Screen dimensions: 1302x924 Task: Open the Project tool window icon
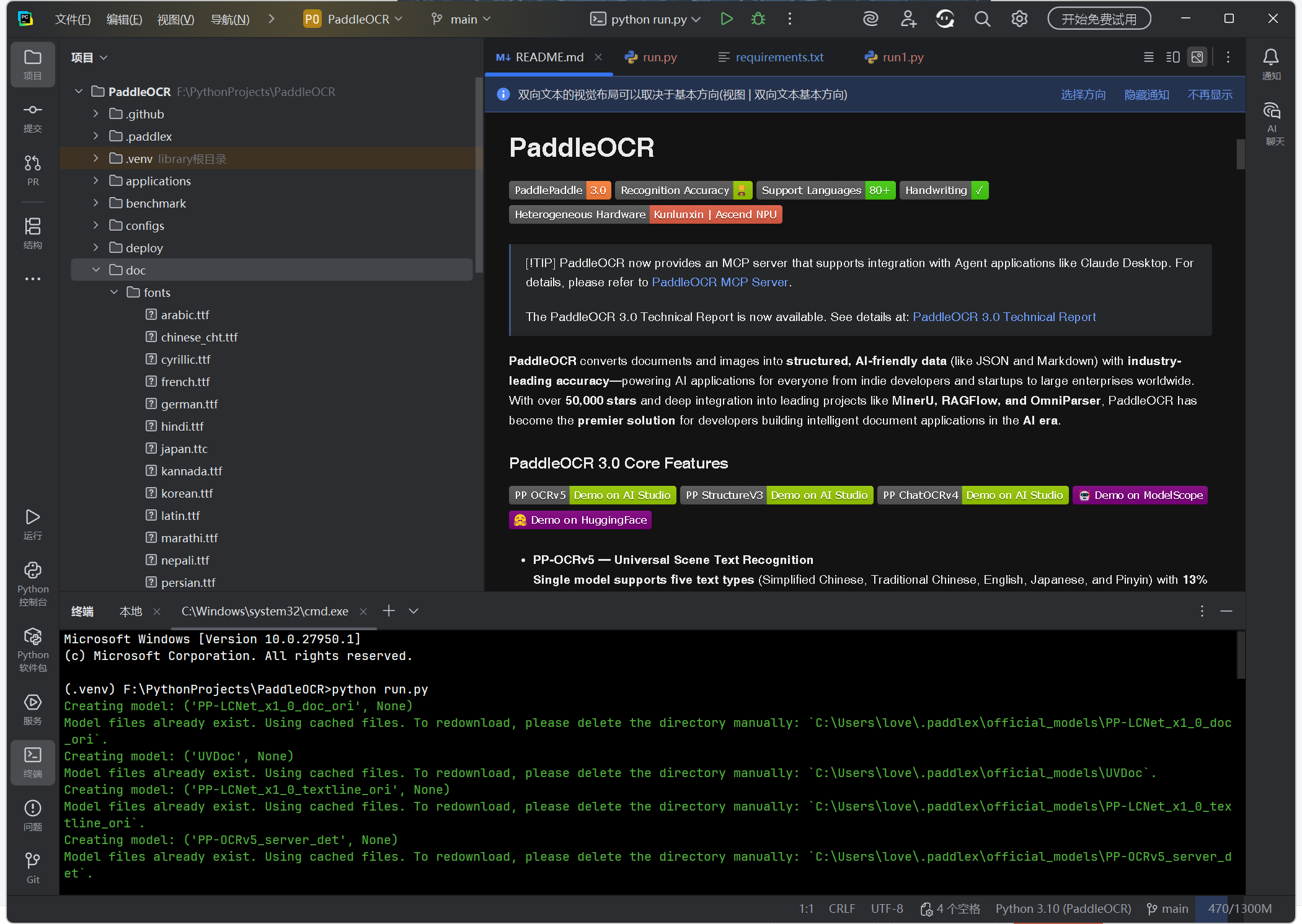[33, 64]
